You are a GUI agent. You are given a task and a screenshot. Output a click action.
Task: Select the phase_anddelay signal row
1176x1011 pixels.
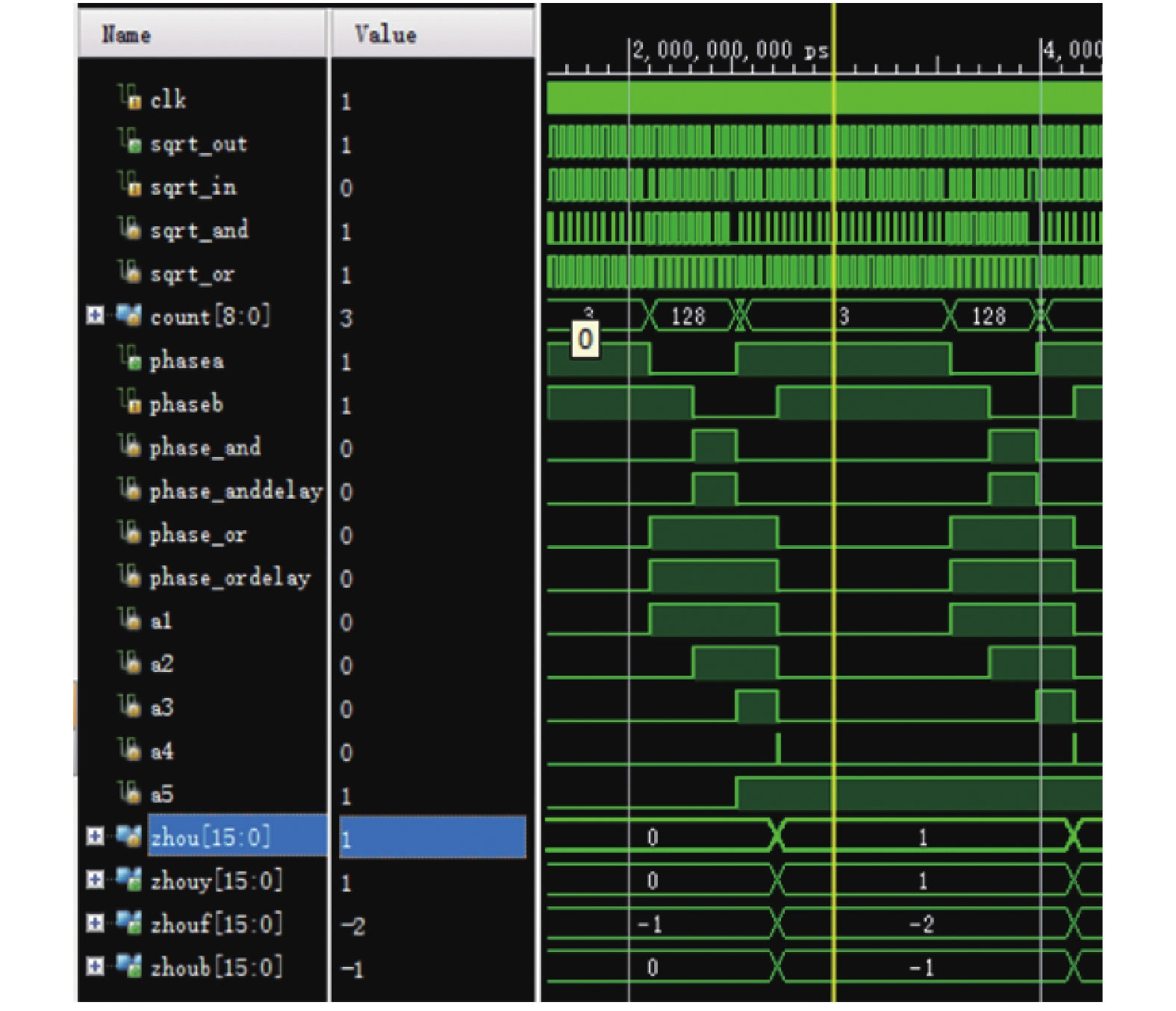[x=235, y=491]
